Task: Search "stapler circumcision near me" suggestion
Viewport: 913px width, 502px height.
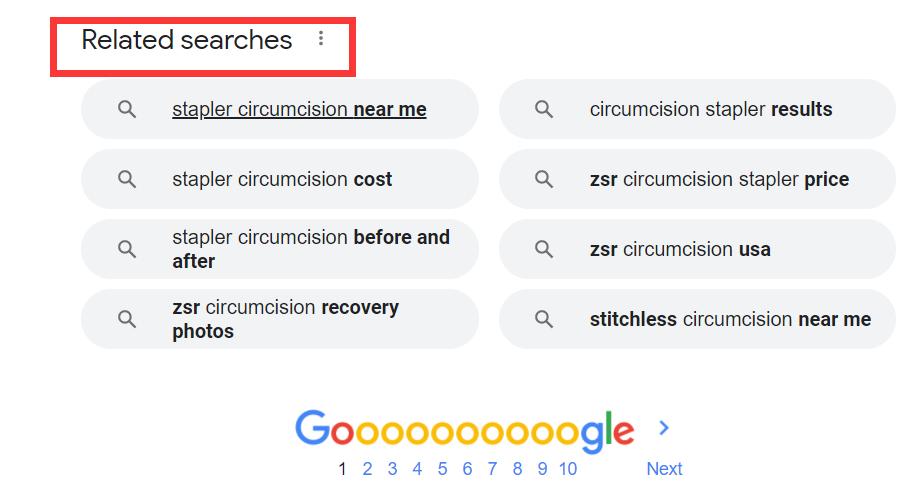Action: (299, 110)
